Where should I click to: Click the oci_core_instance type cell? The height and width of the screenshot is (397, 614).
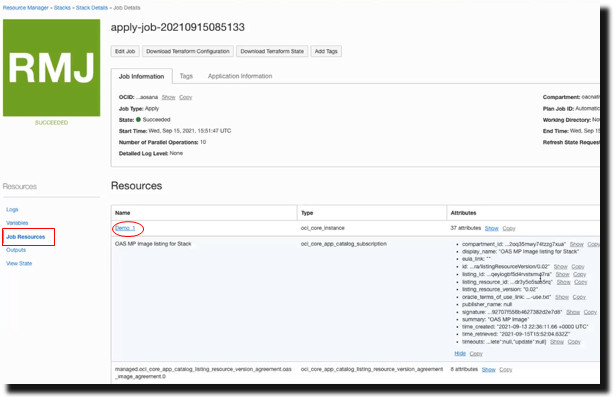click(323, 228)
